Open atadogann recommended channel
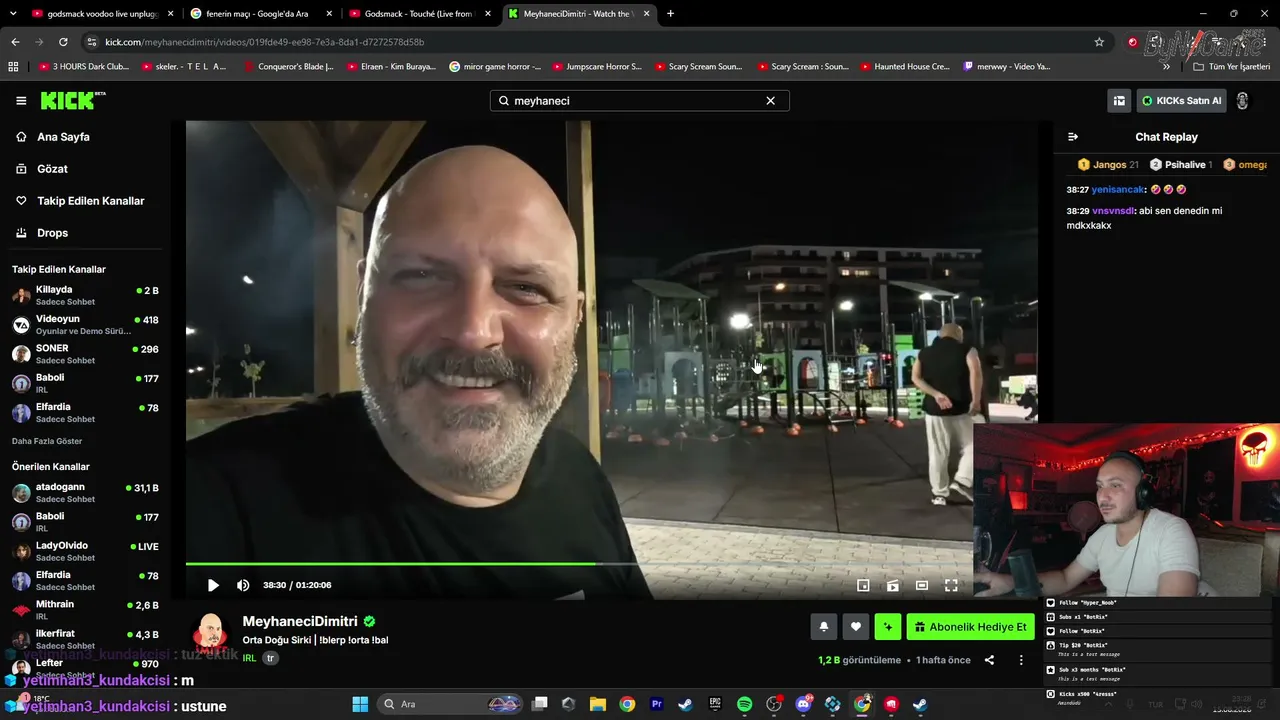The width and height of the screenshot is (1280, 720). 85,492
